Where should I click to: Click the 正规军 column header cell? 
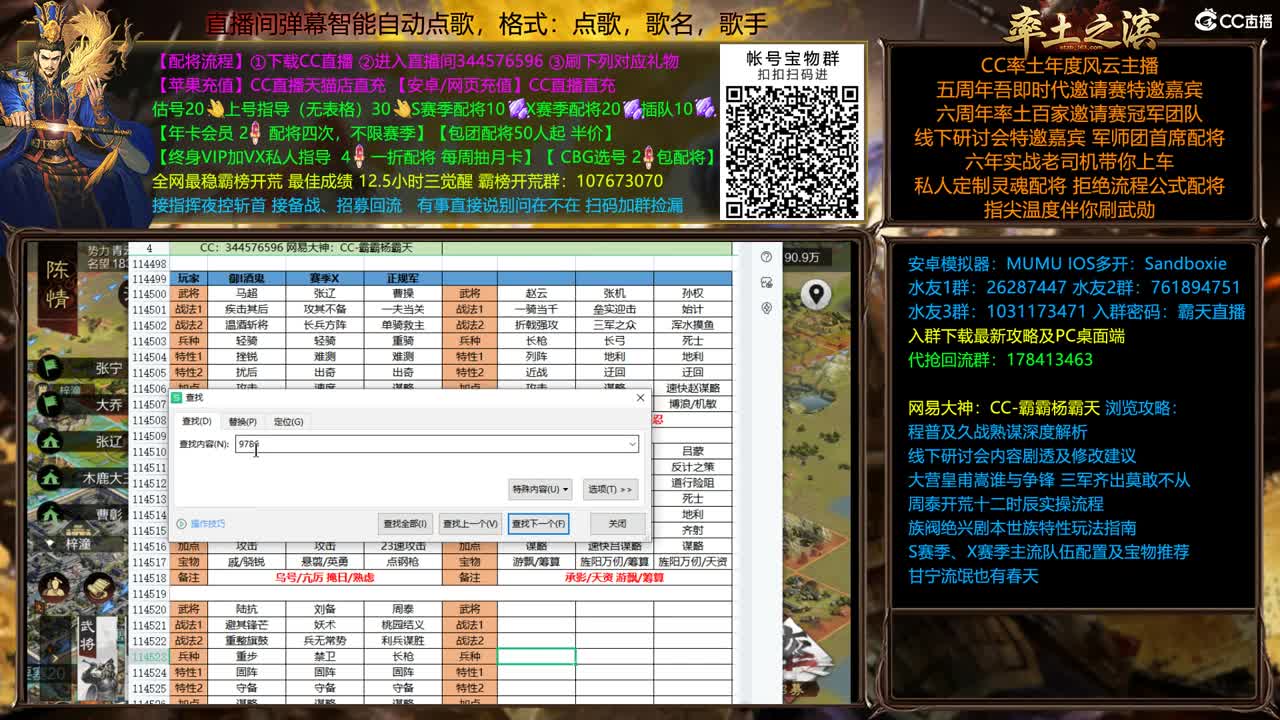click(x=402, y=278)
